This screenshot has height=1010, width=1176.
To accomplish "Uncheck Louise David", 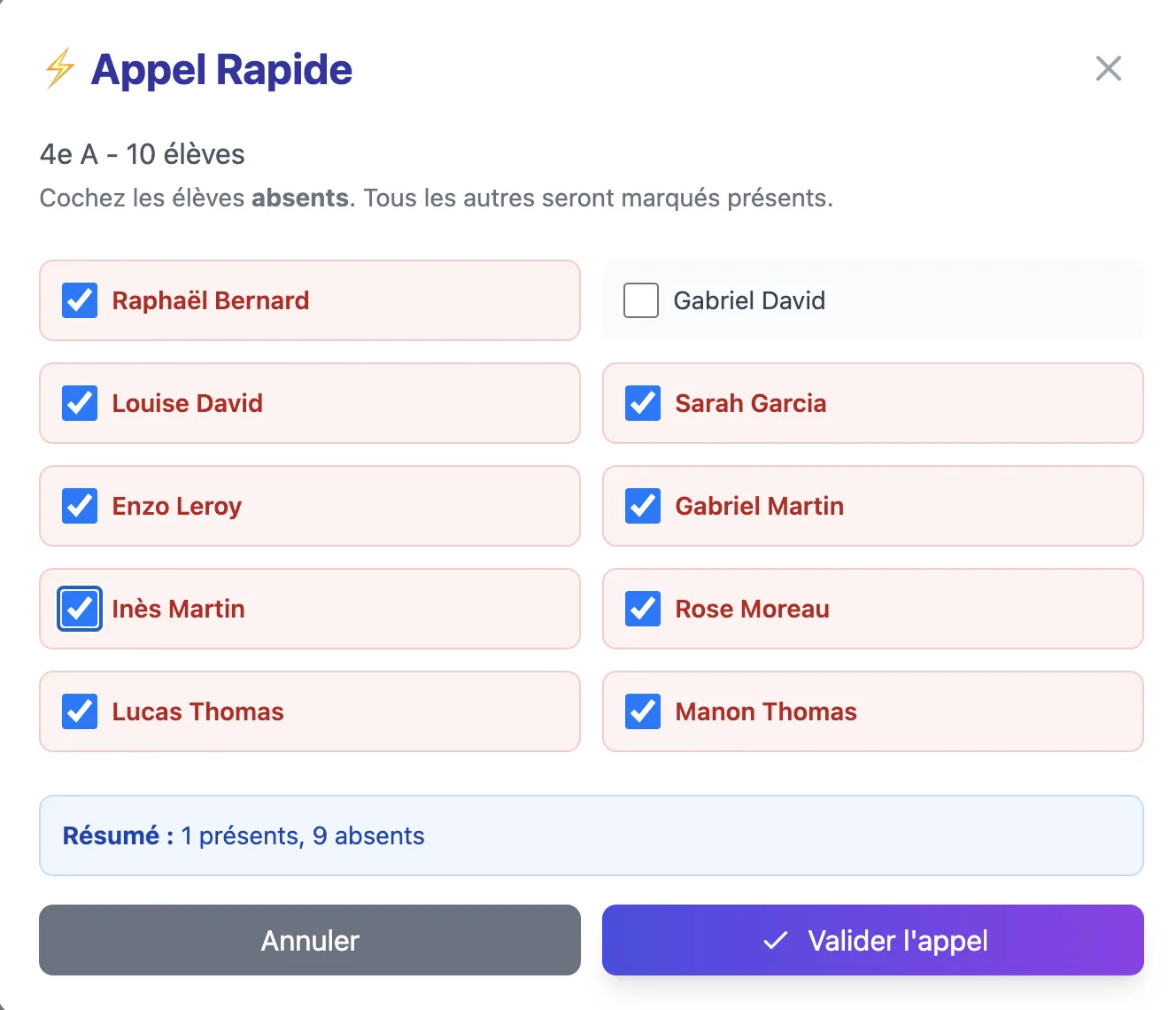I will click(79, 403).
